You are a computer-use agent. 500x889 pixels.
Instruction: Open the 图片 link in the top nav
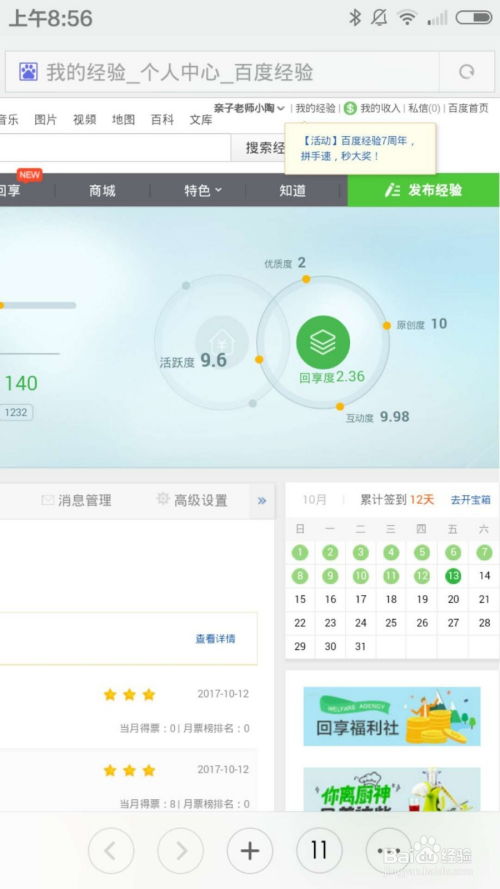click(45, 120)
